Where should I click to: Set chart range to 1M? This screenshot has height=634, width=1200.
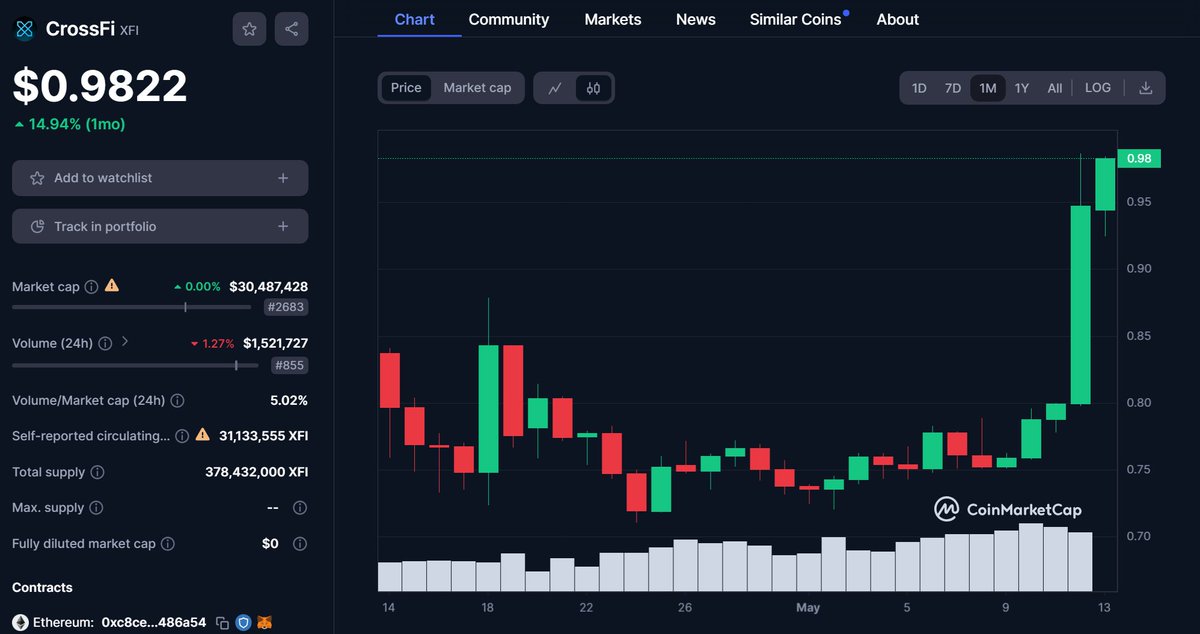988,88
